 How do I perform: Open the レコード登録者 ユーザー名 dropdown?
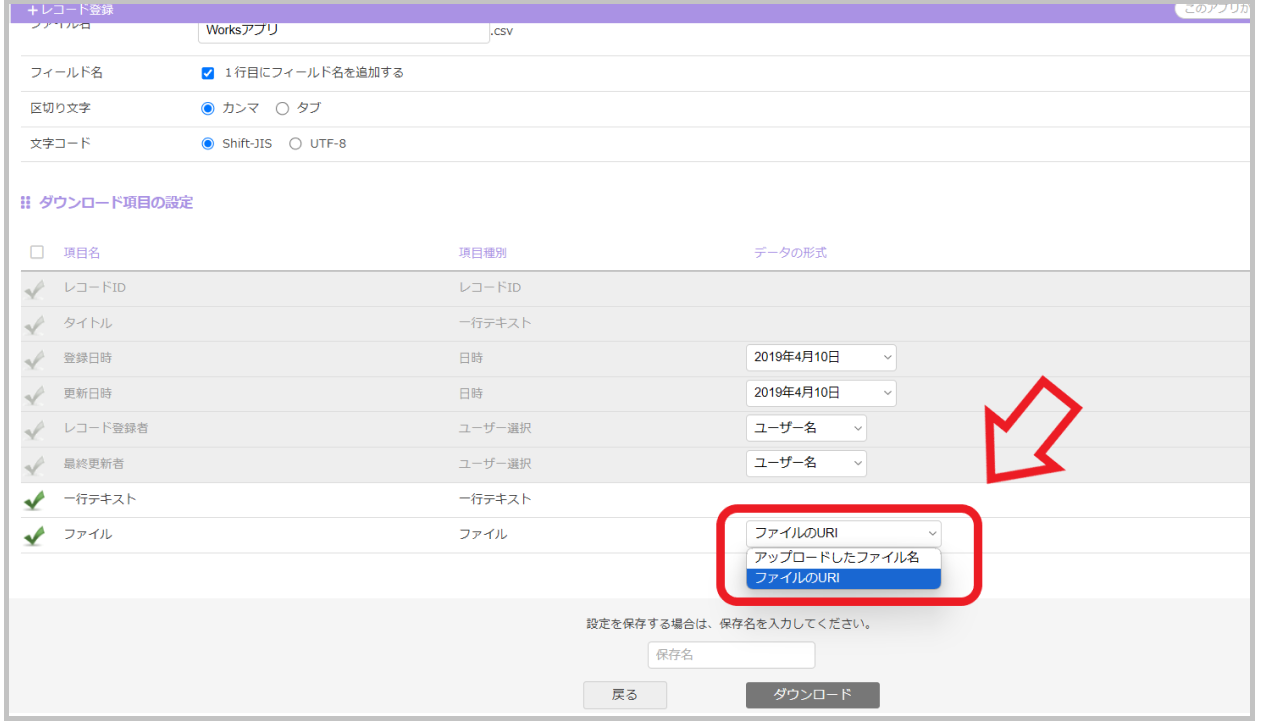click(806, 428)
